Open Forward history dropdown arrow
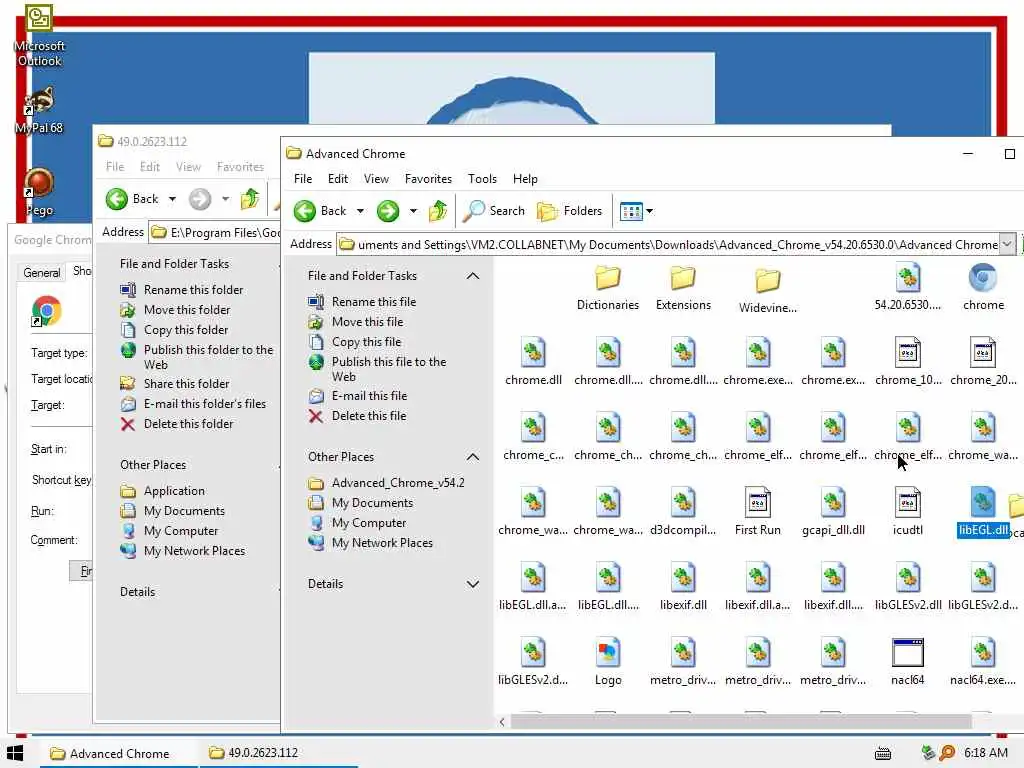1024x768 pixels. point(413,211)
